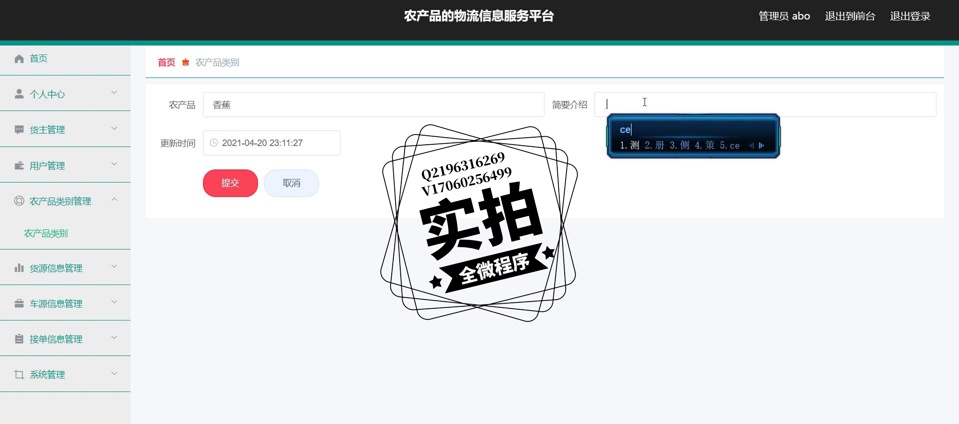Click the 更新时间 date field 2021-04-20 23:11:27
This screenshot has height=424, width=959.
pyautogui.click(x=272, y=143)
